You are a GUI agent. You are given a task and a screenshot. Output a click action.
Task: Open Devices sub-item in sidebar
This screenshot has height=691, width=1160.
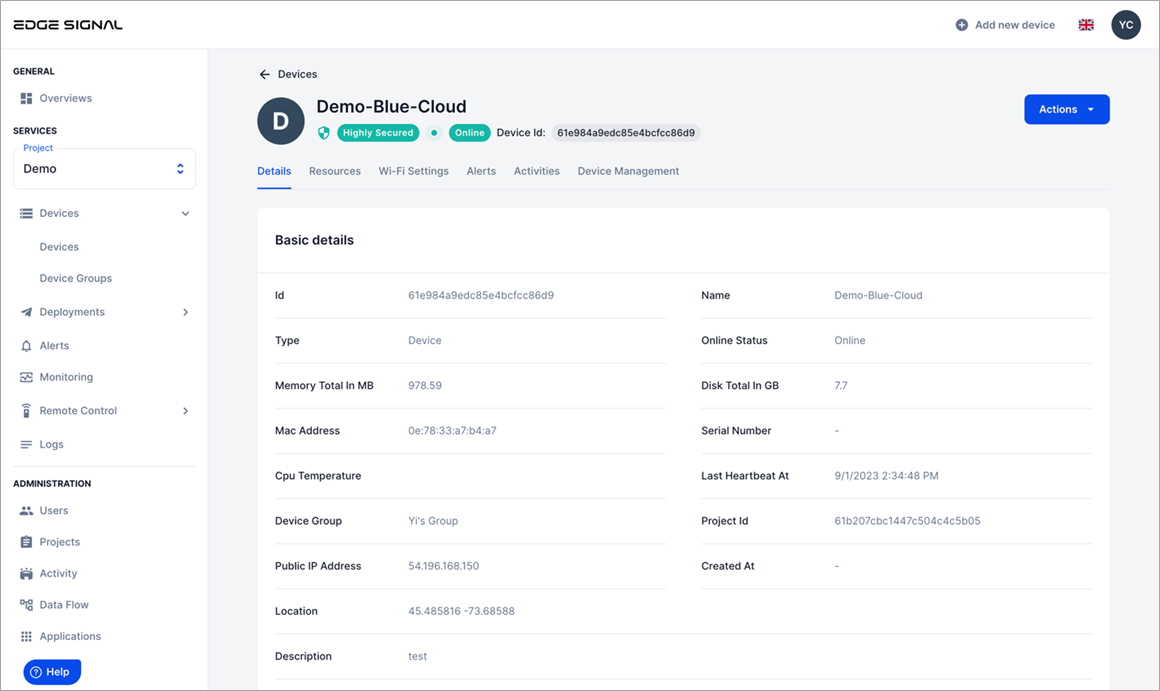(x=59, y=247)
